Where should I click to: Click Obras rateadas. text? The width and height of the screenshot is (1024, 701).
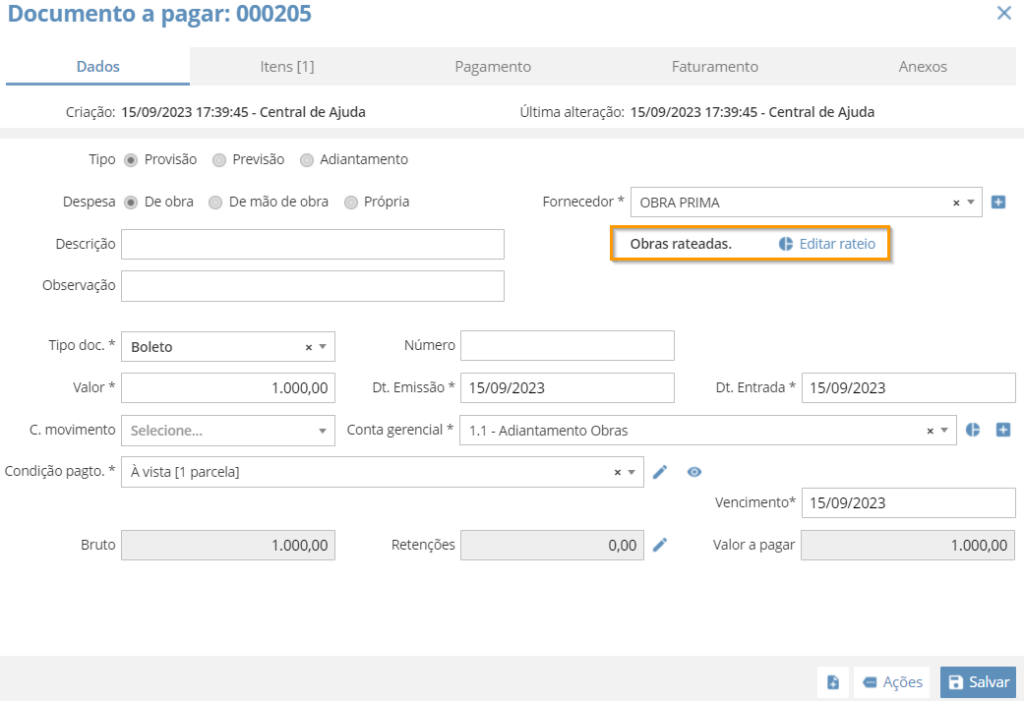click(x=680, y=244)
